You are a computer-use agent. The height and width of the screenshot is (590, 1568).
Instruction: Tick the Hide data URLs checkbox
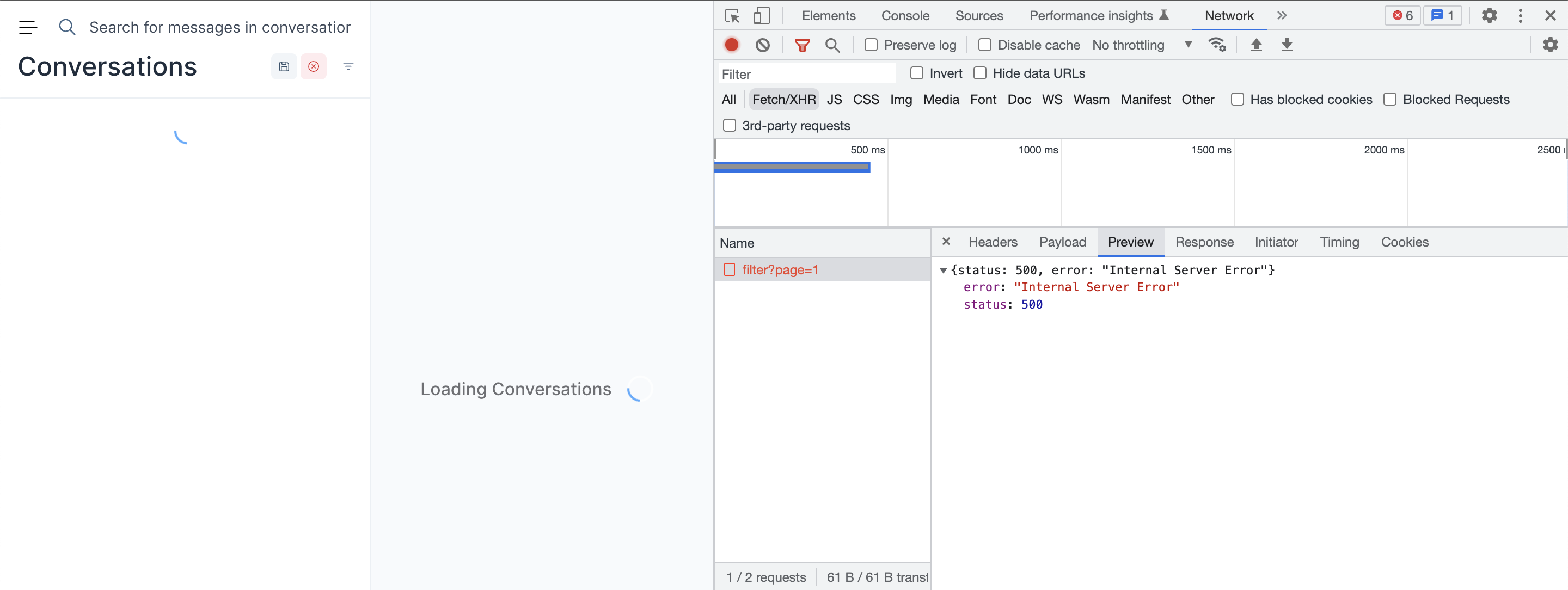980,73
